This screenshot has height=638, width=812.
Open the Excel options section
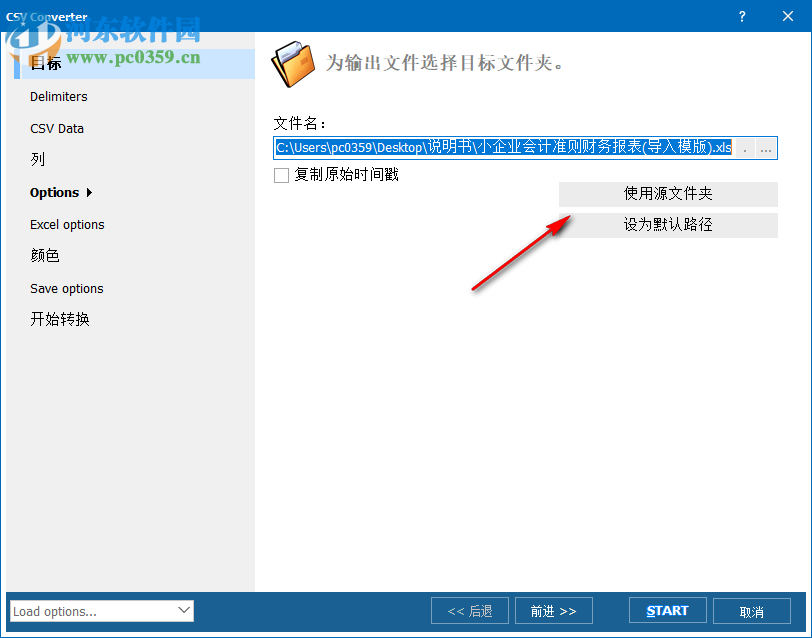point(67,224)
